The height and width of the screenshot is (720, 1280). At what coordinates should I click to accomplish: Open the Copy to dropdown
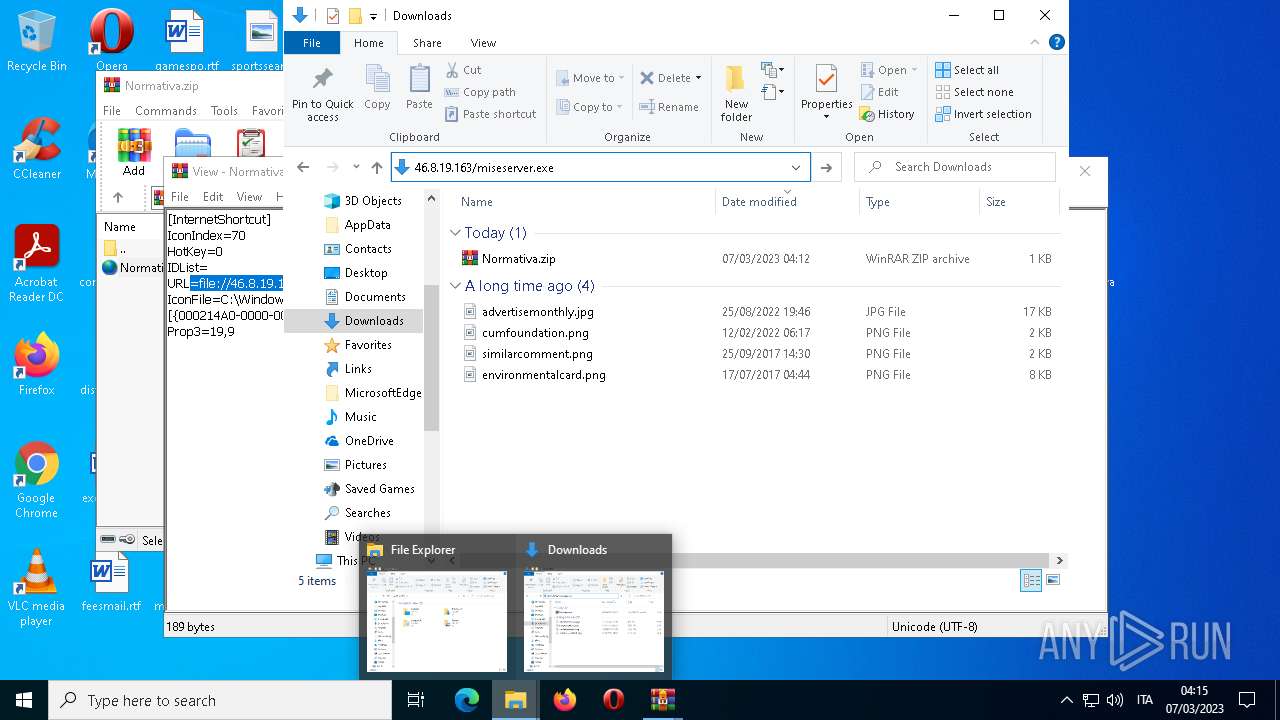point(588,107)
